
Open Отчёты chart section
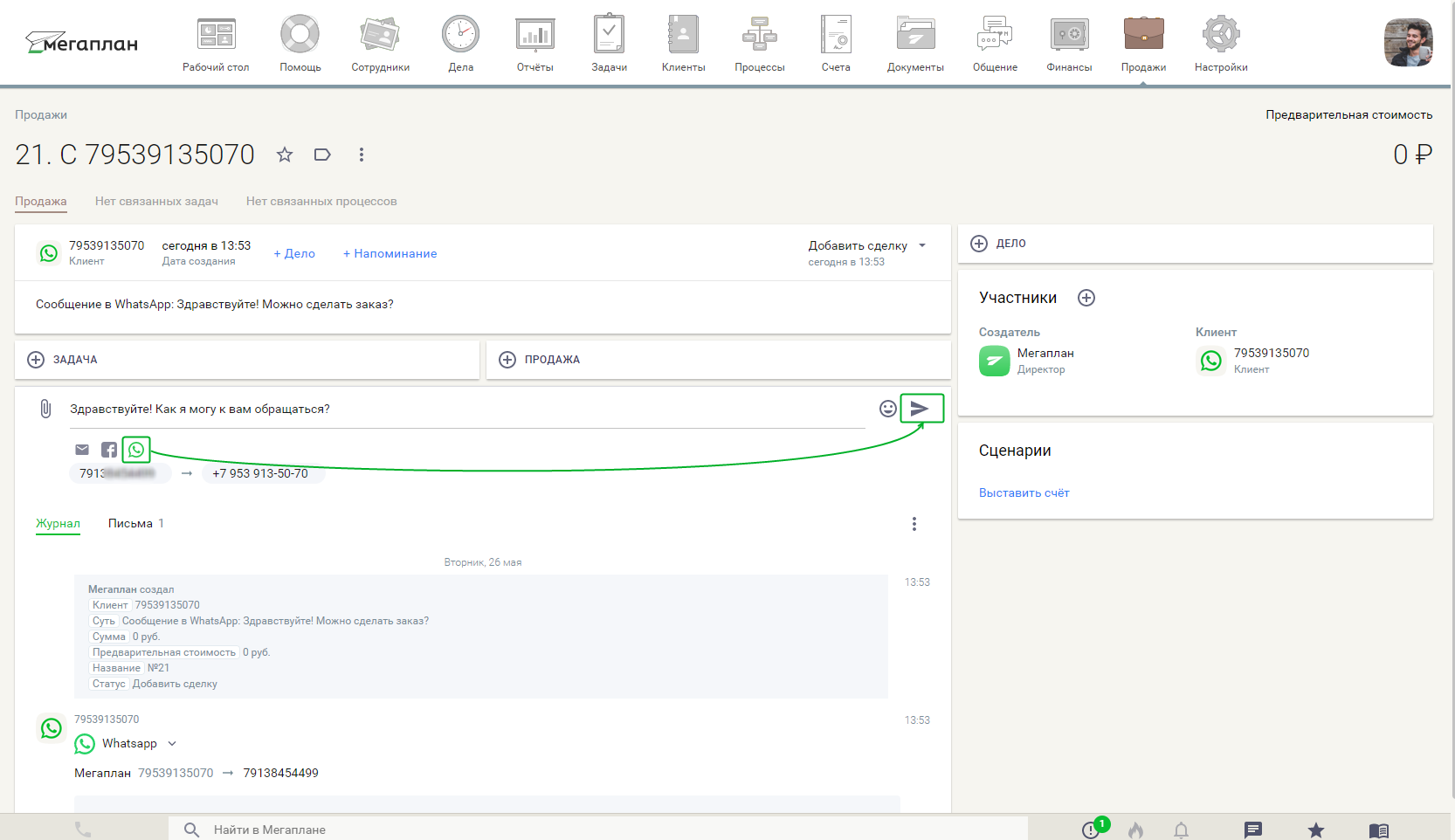tap(535, 45)
